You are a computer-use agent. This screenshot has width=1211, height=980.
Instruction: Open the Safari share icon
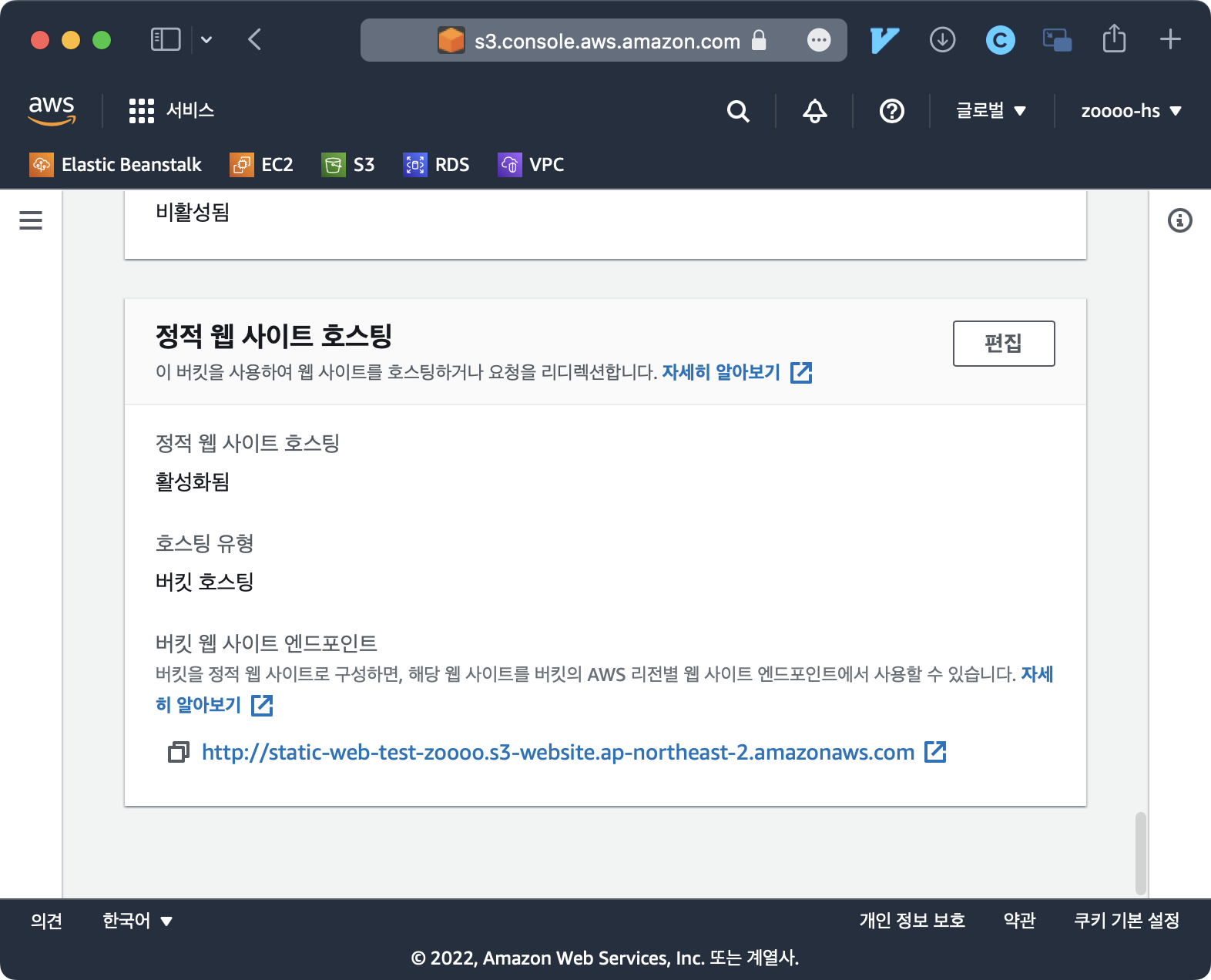[1114, 39]
